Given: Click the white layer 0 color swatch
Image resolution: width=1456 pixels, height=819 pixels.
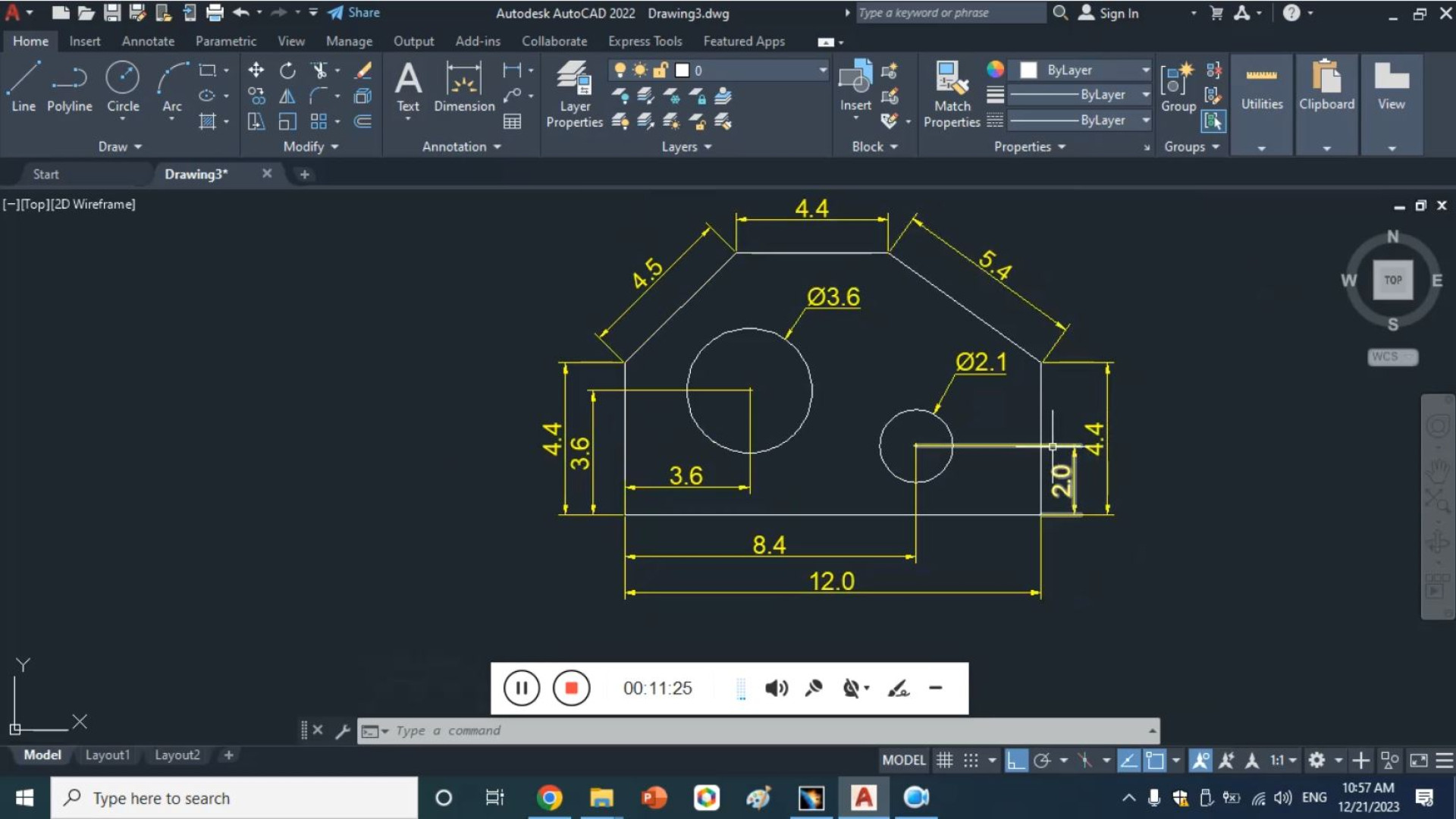Looking at the screenshot, I should coord(682,70).
